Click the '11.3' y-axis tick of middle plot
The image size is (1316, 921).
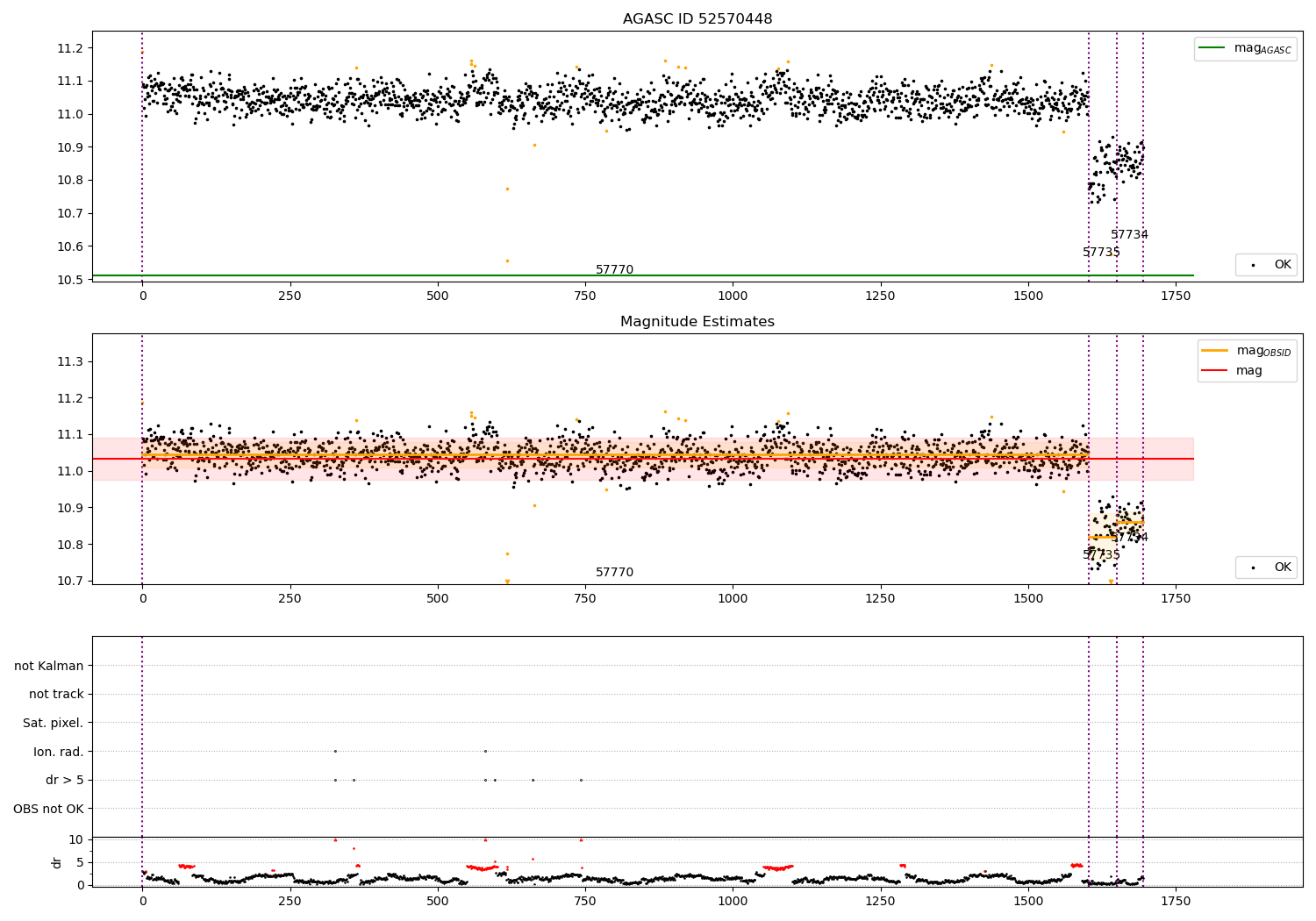[x=70, y=361]
